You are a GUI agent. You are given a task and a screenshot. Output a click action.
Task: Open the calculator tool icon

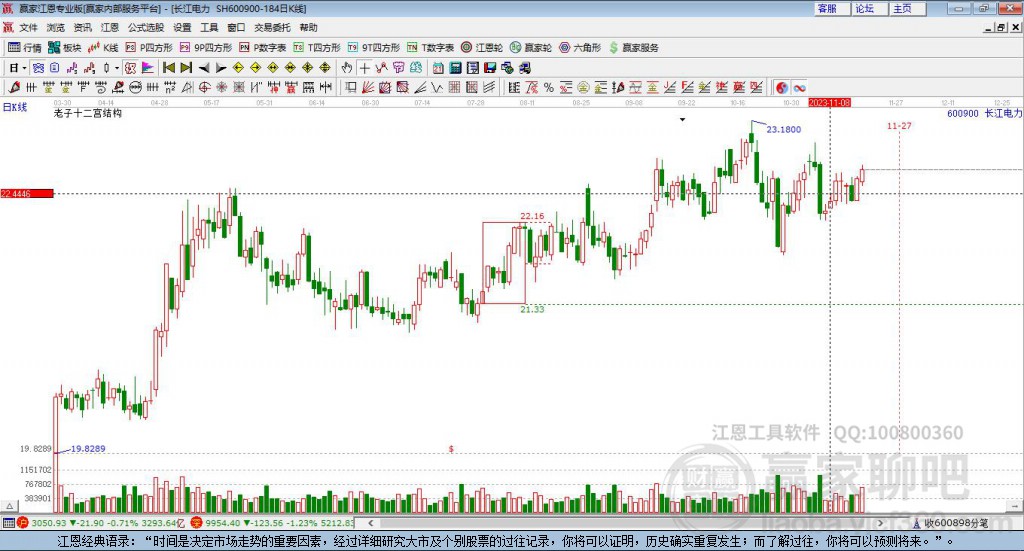pos(455,68)
